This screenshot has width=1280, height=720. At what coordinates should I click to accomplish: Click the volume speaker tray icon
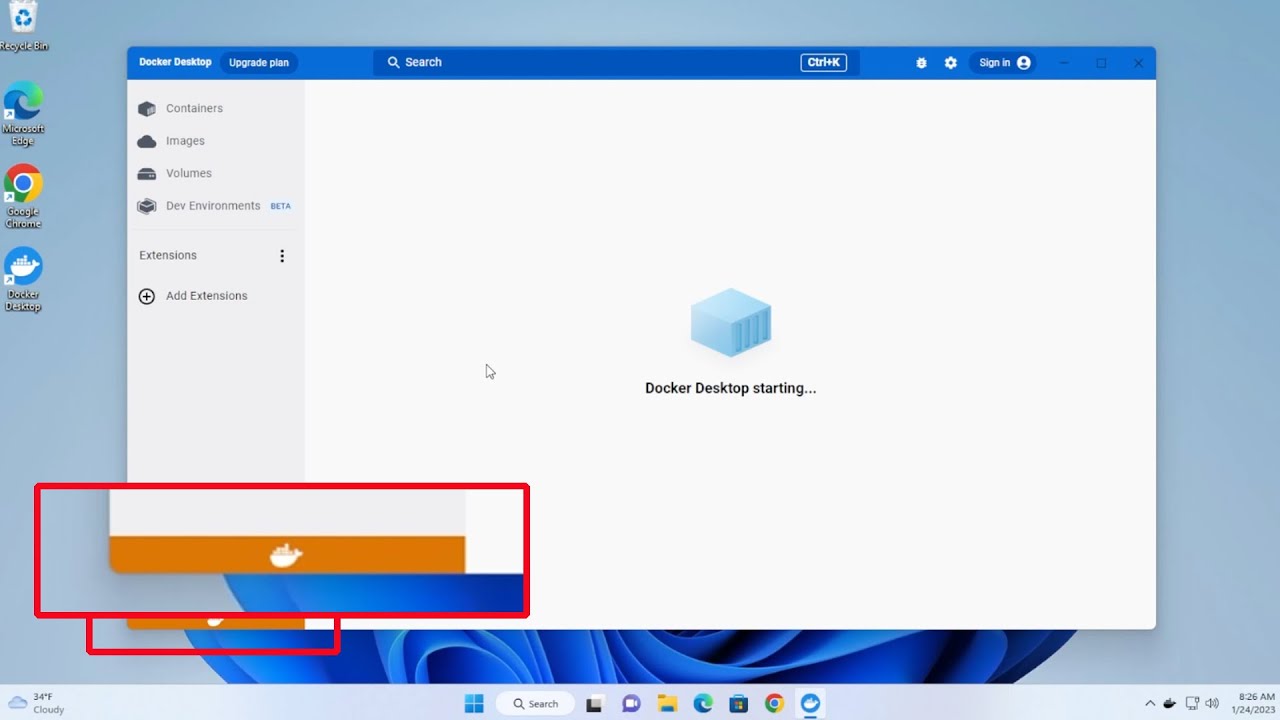point(1212,703)
